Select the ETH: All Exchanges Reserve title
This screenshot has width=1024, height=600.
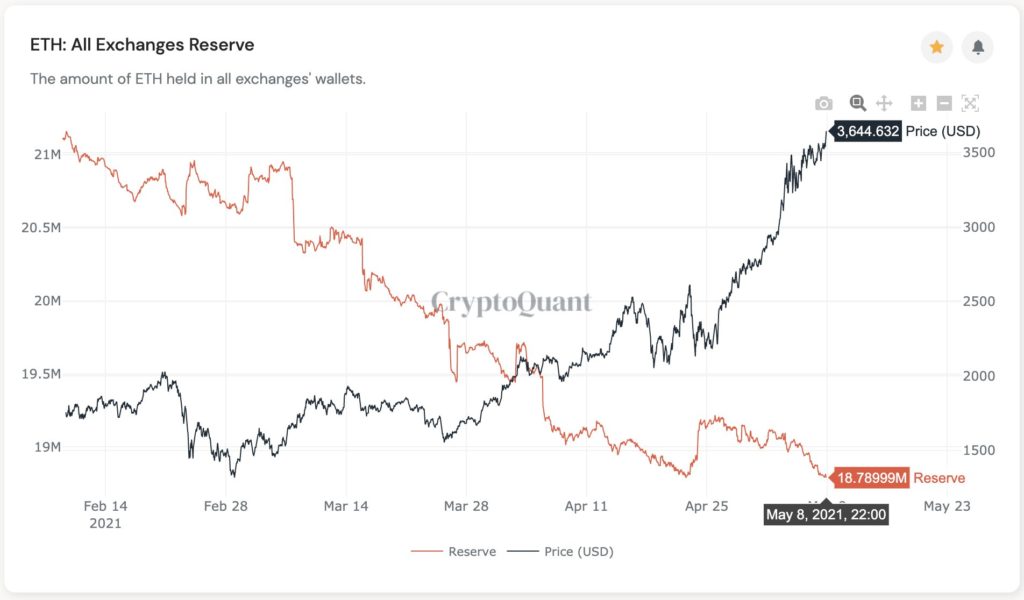click(x=142, y=45)
